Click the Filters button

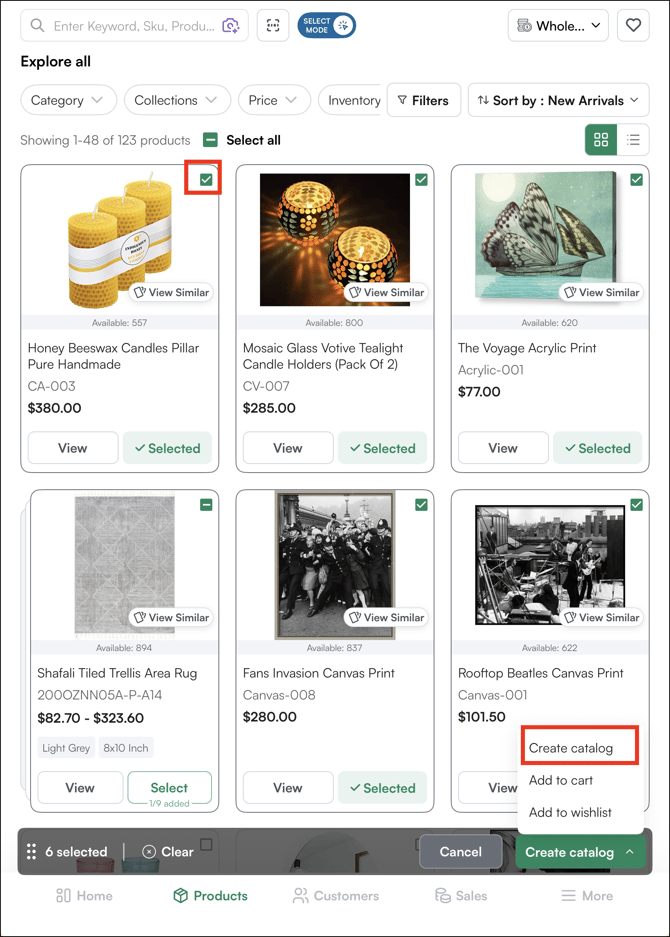click(x=423, y=101)
